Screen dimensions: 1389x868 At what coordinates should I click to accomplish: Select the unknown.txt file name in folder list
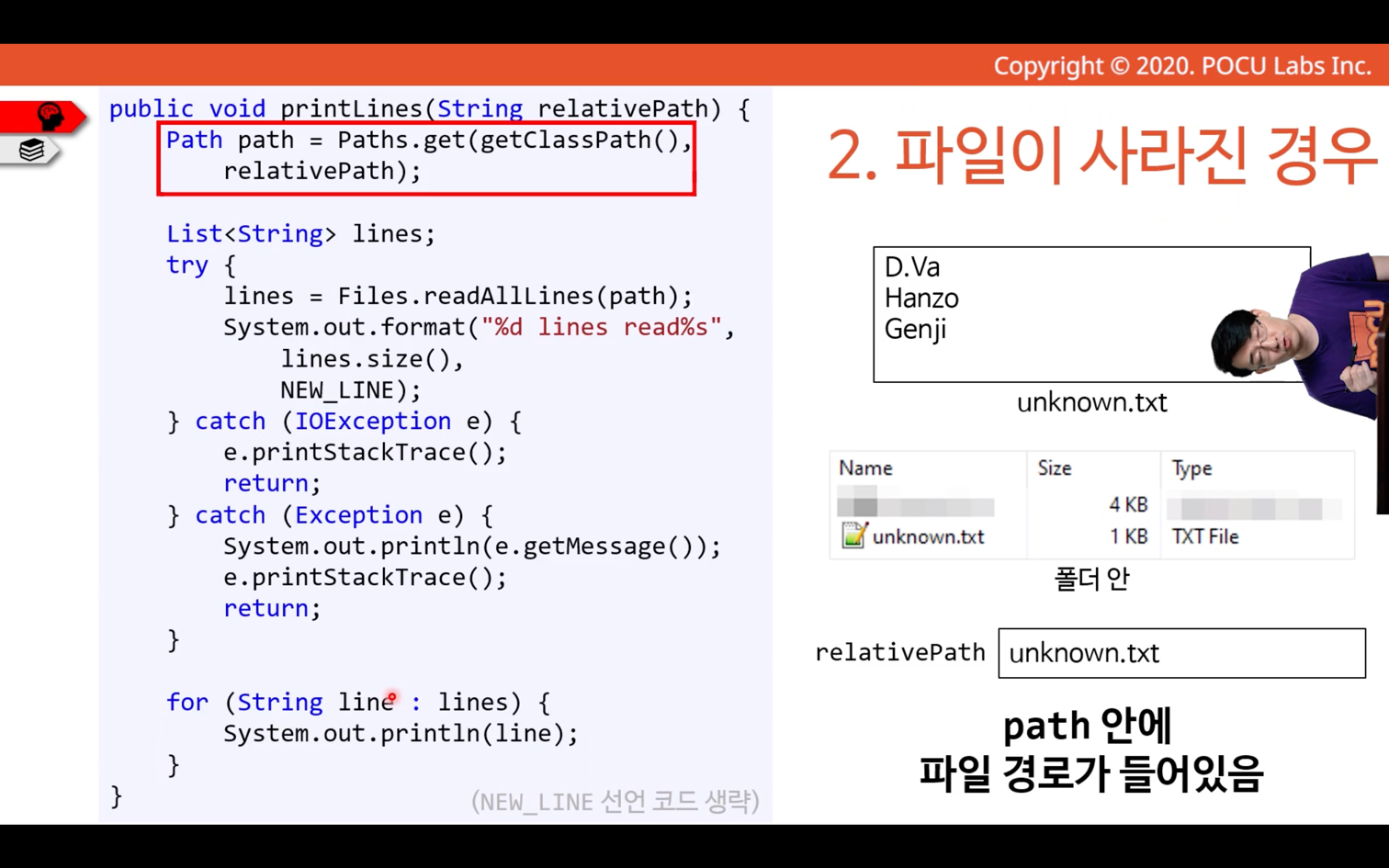click(x=928, y=536)
